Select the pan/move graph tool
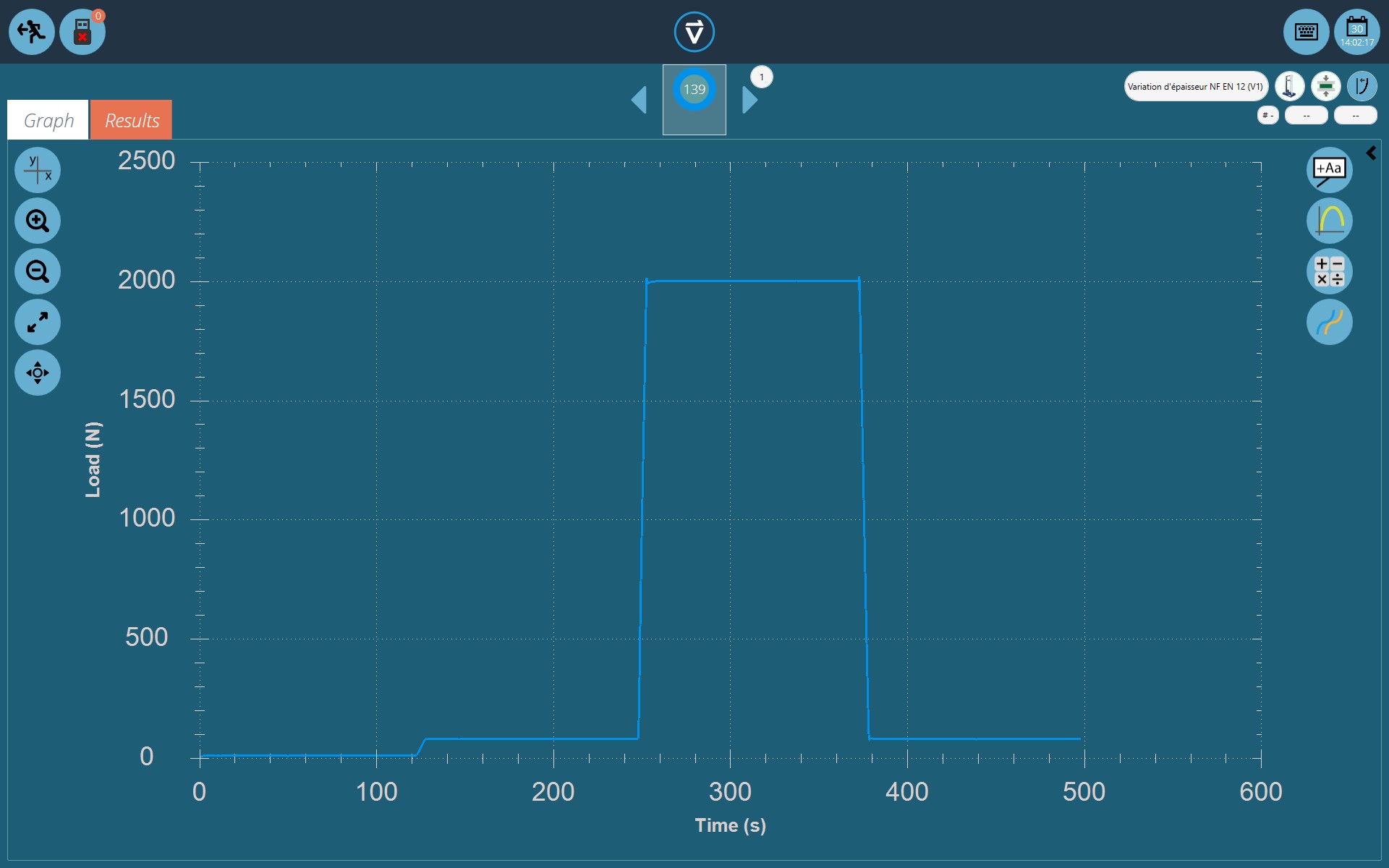1389x868 pixels. (38, 373)
